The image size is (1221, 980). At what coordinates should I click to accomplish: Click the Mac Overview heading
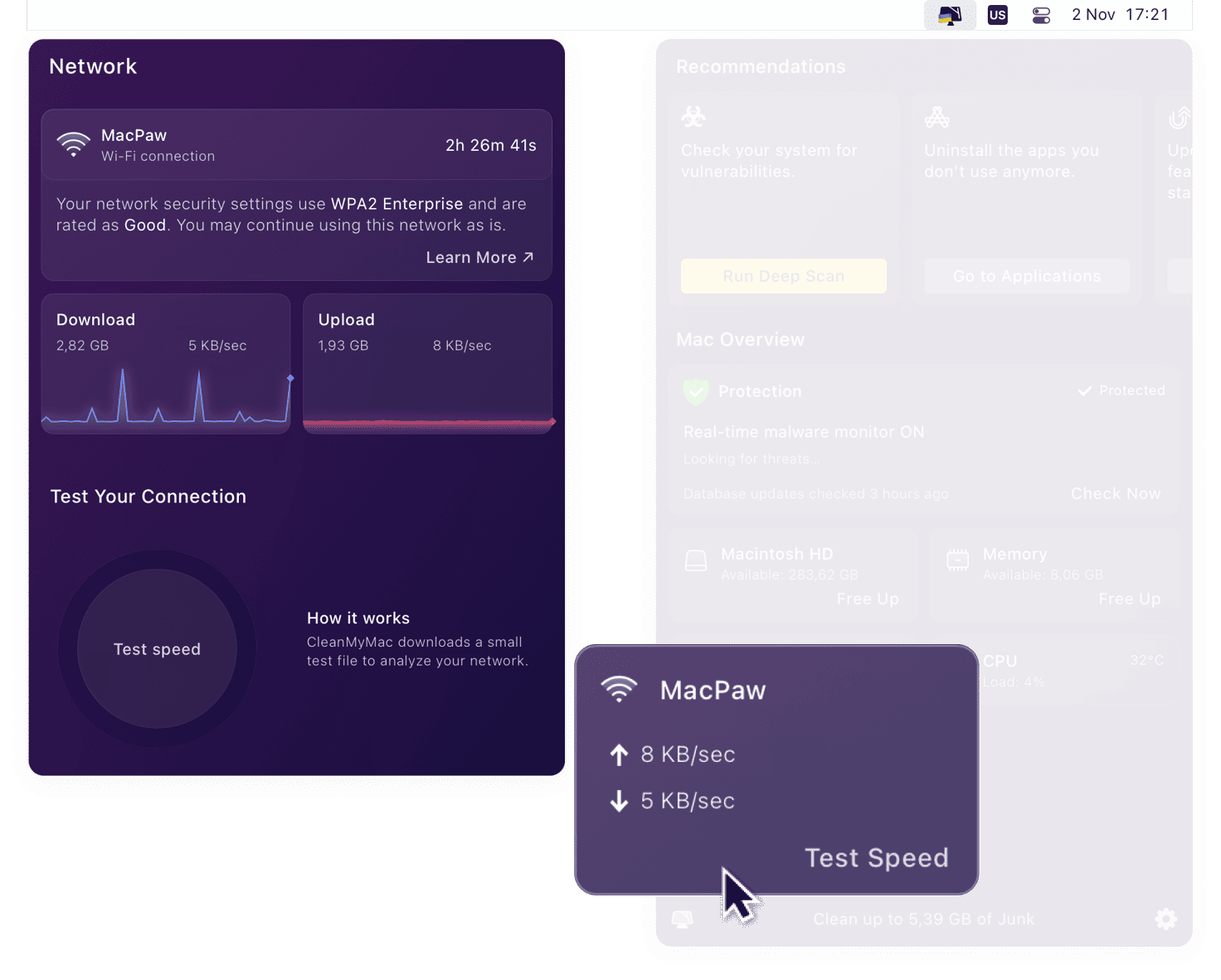point(740,340)
